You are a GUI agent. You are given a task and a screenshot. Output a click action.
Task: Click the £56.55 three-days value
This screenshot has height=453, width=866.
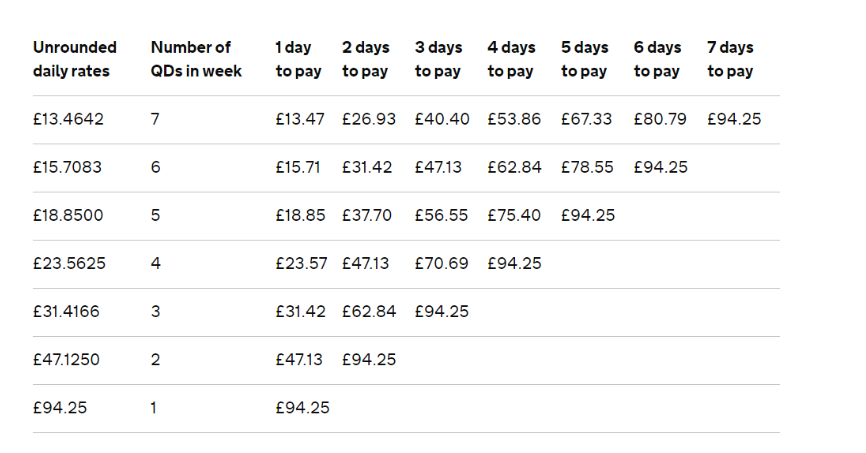(x=441, y=215)
